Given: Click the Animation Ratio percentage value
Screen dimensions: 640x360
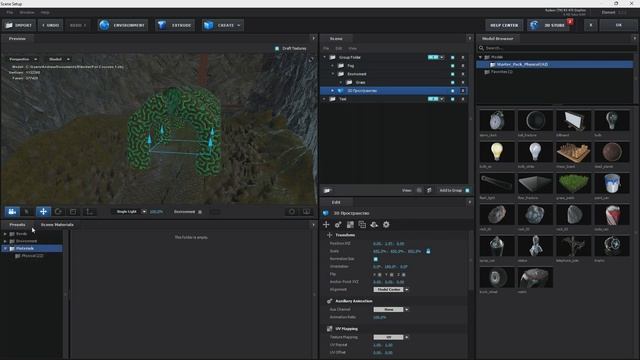Looking at the screenshot, I should 380,317.
